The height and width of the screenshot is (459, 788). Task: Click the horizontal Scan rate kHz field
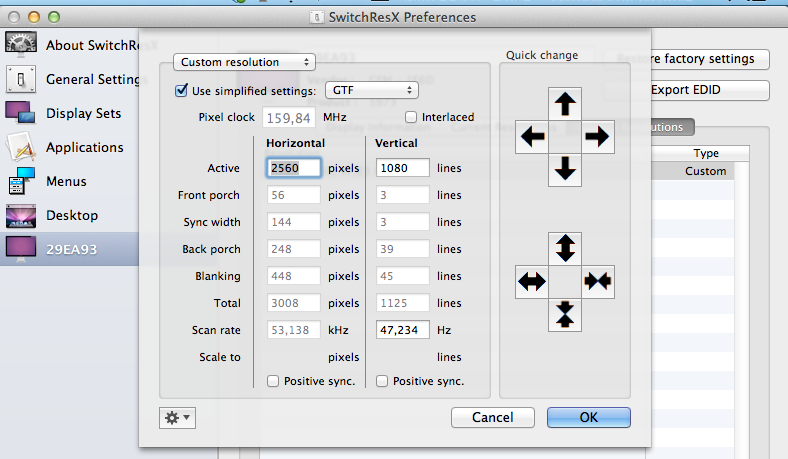(x=293, y=330)
